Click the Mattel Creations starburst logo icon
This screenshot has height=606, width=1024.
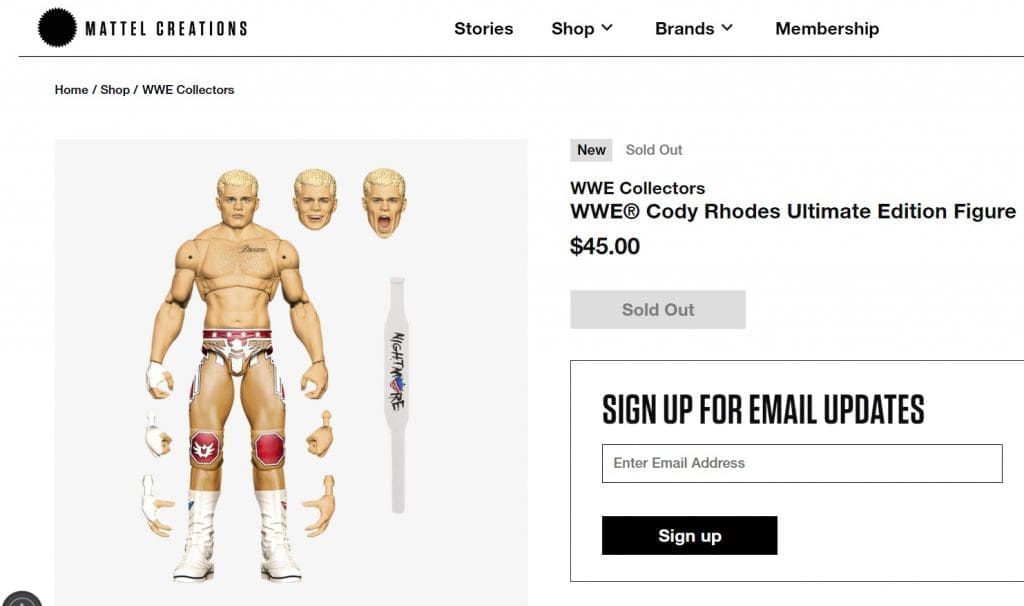coord(57,28)
